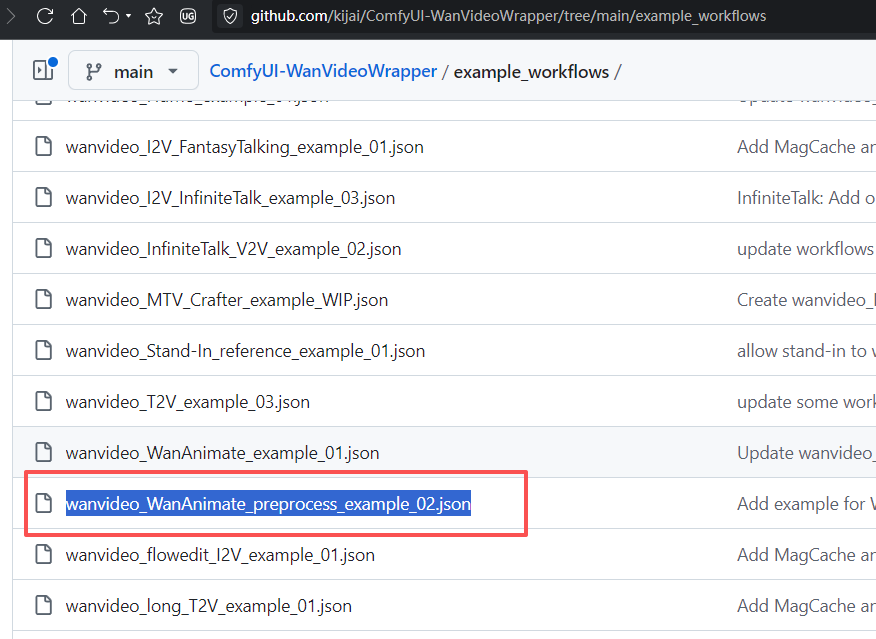Bookmark this page with the star icon
The image size is (876, 639).
(154, 16)
